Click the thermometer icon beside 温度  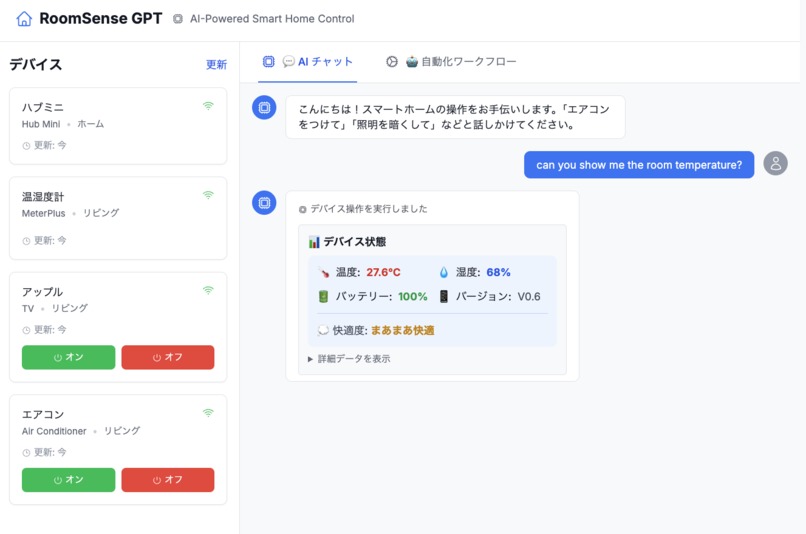tap(324, 272)
